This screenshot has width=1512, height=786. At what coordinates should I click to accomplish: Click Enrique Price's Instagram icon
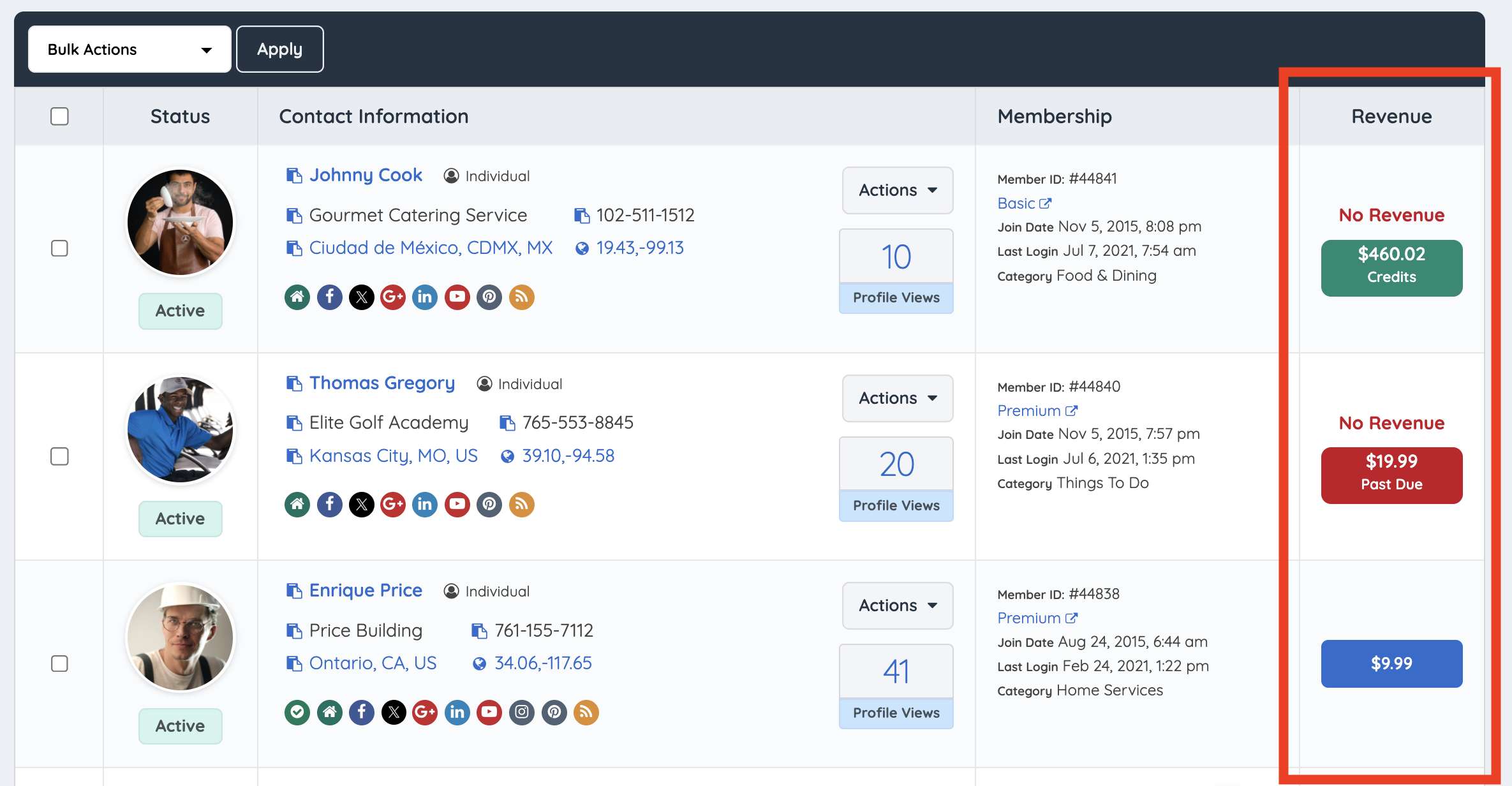[x=521, y=712]
